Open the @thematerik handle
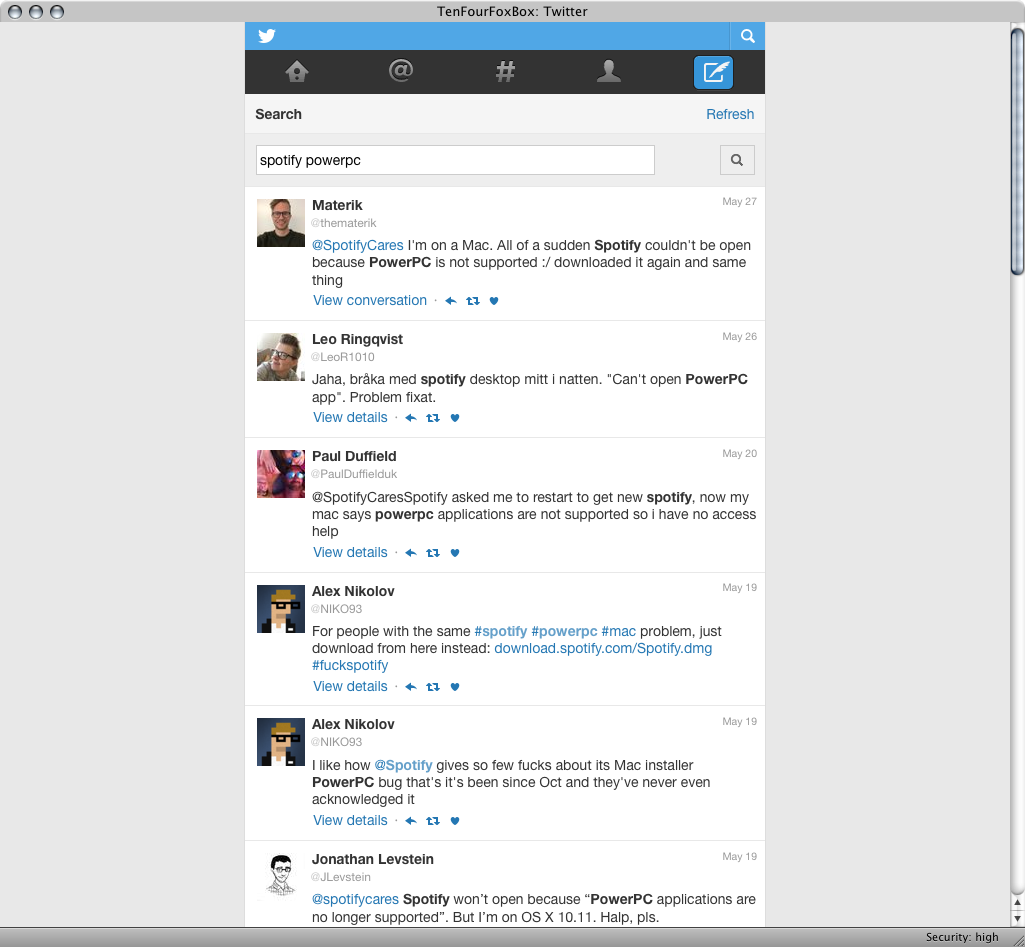This screenshot has width=1025, height=947. [344, 223]
